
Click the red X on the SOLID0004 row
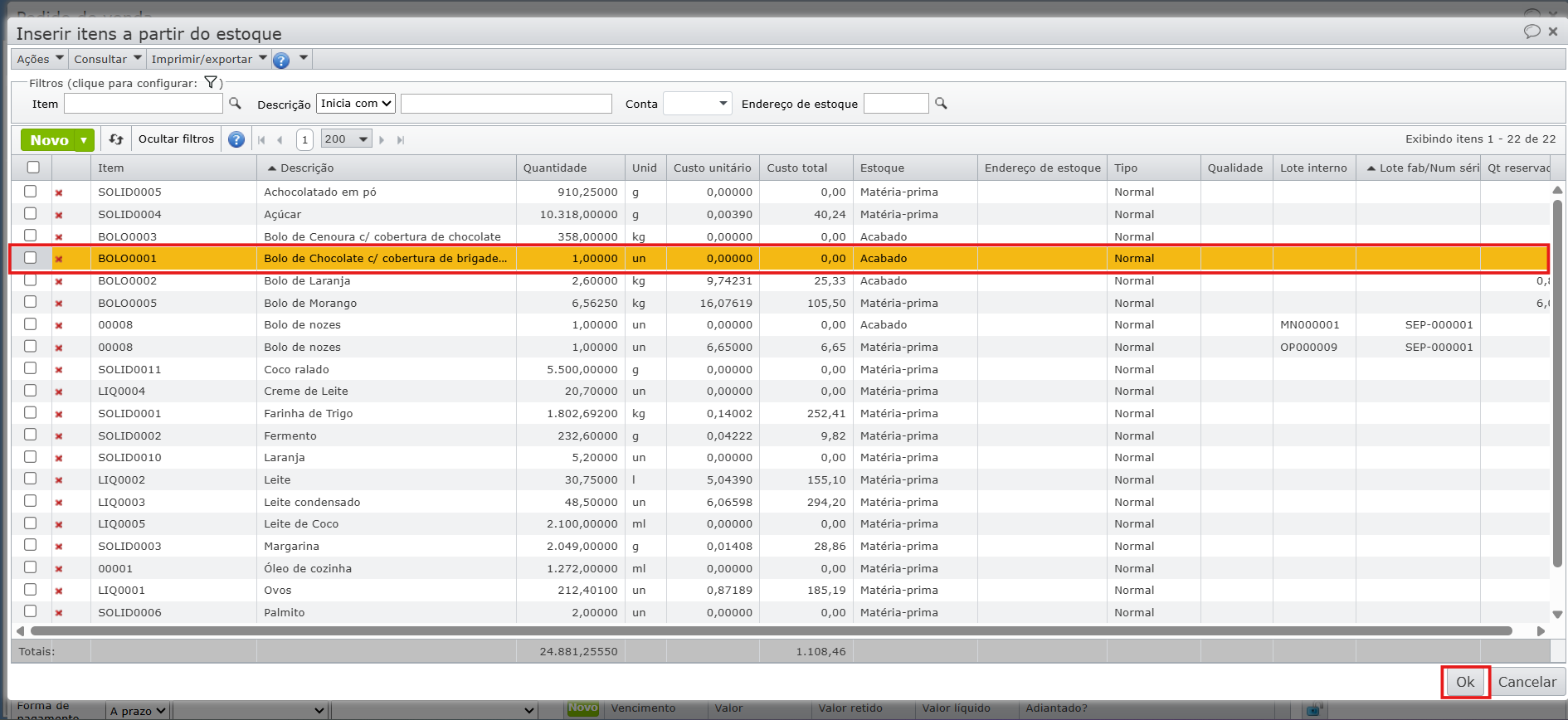(x=59, y=215)
